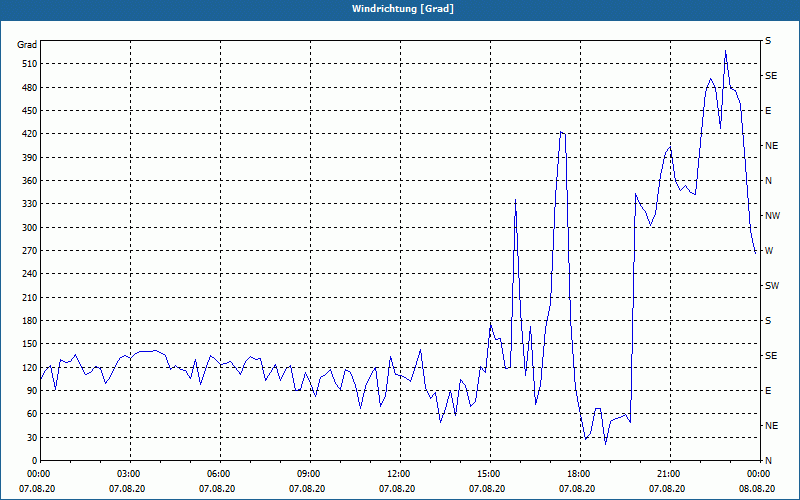800x500 pixels.
Task: Click the NW compass label on right axis
Action: pyautogui.click(x=772, y=215)
